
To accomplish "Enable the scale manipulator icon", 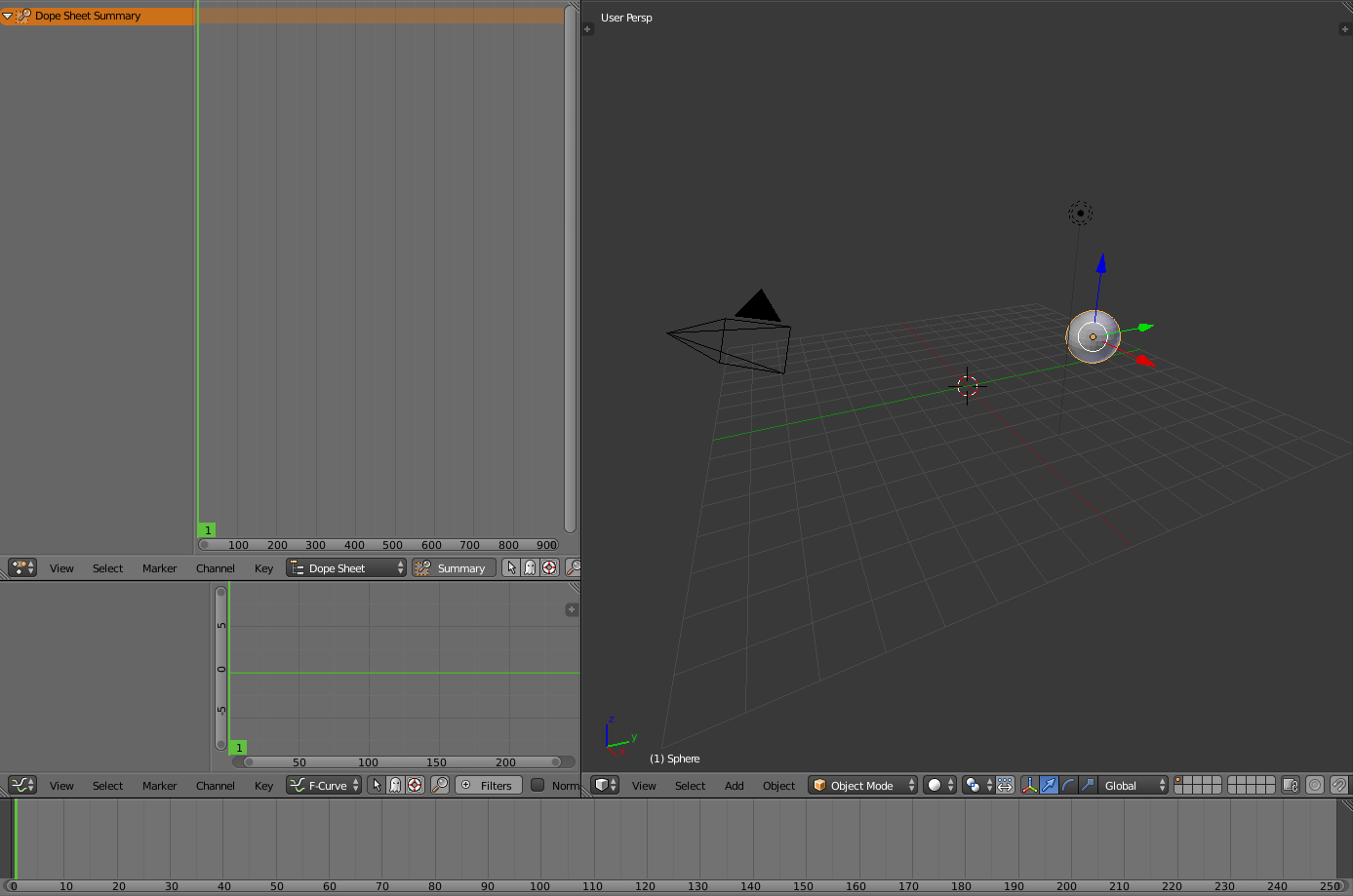I will [1087, 785].
